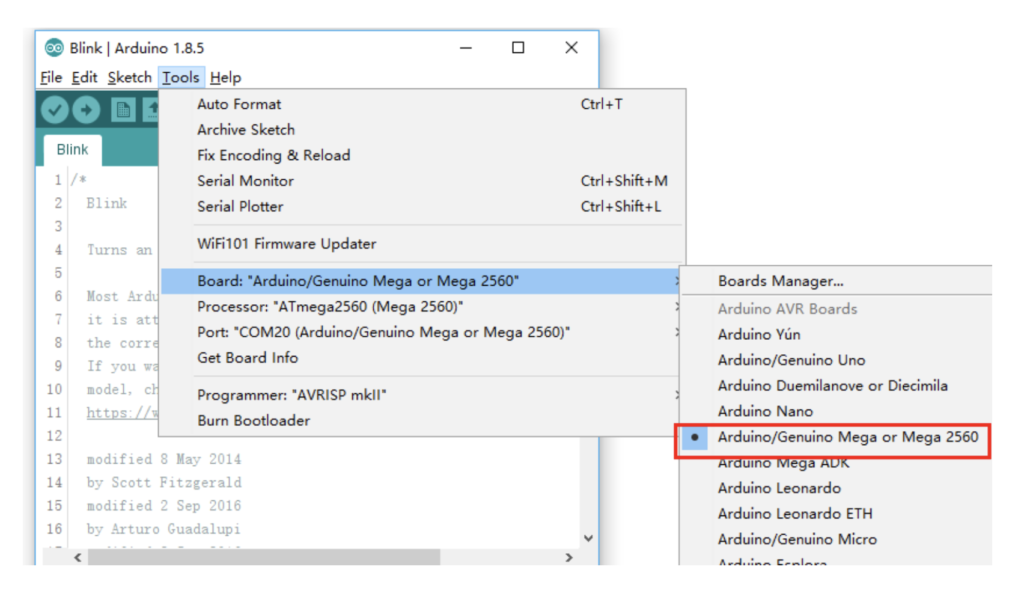Open the Sketch menu

[x=129, y=77]
